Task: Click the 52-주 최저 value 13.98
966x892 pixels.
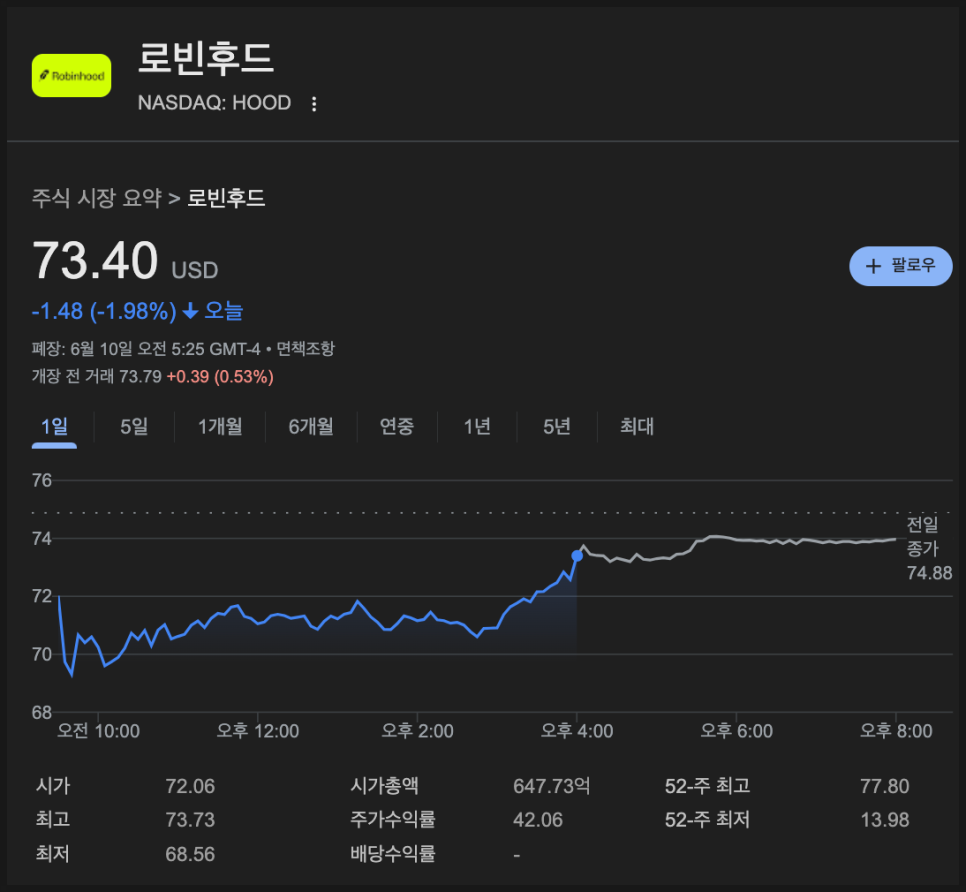Action: coord(885,820)
